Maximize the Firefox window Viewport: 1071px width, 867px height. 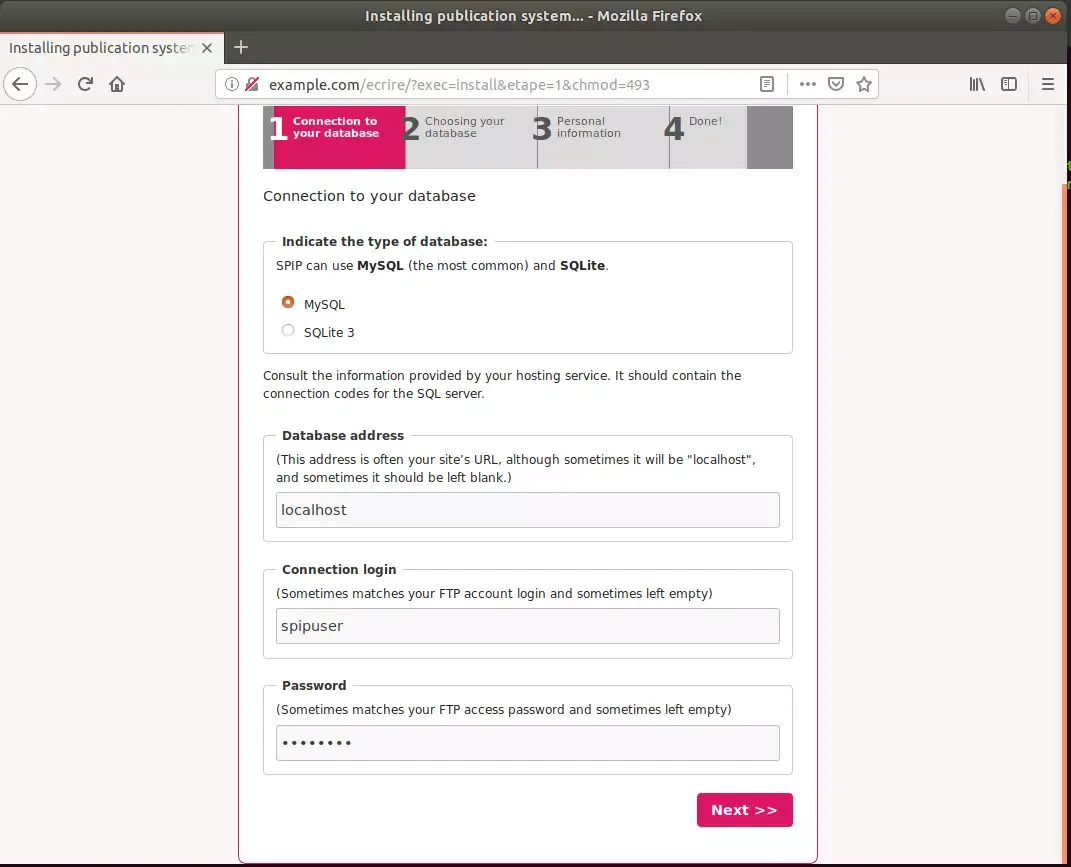pyautogui.click(x=1033, y=15)
